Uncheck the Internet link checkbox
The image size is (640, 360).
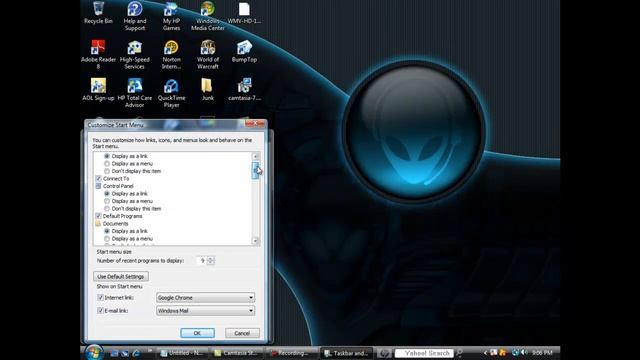[100, 298]
